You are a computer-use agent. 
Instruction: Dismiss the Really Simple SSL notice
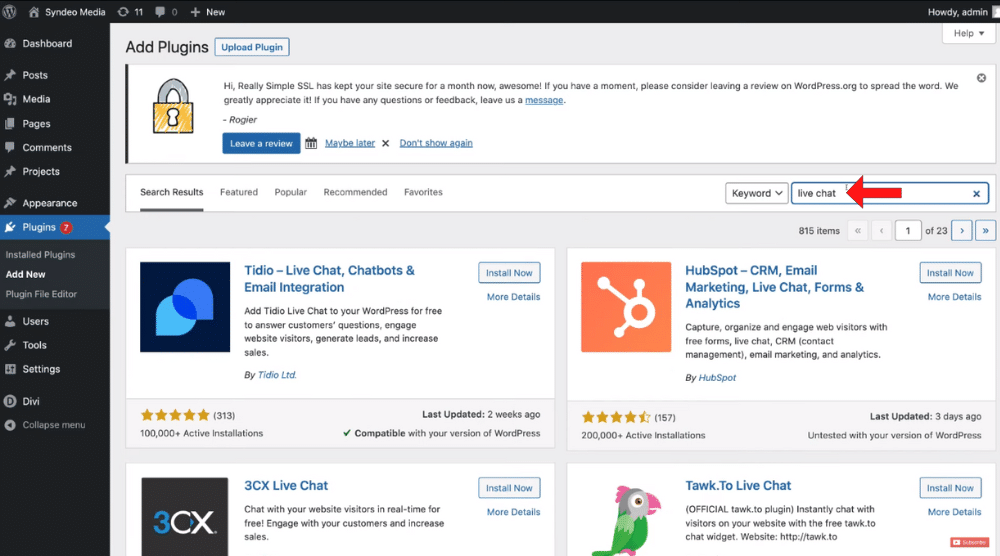981,78
